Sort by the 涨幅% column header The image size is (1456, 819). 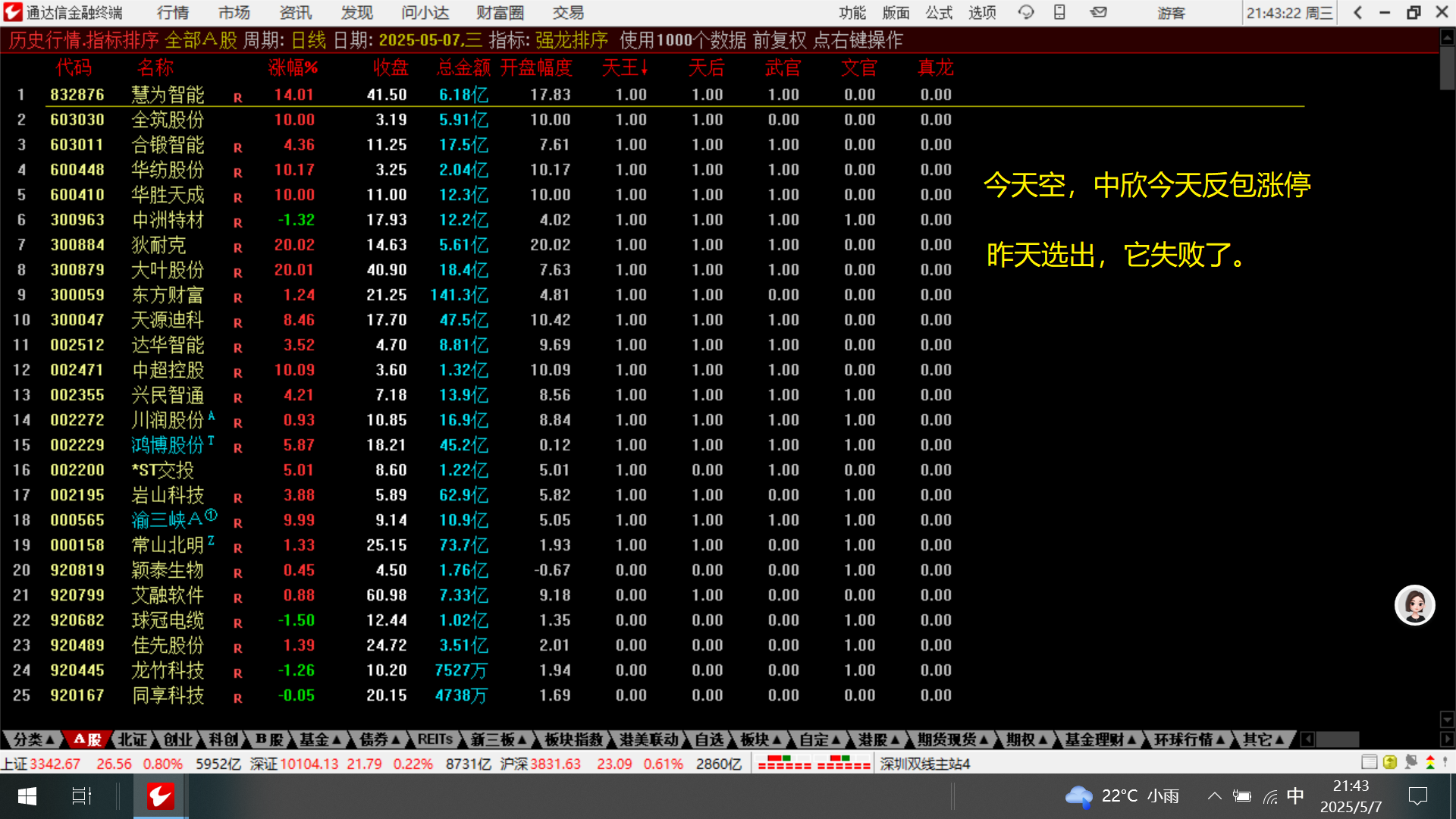[x=293, y=68]
